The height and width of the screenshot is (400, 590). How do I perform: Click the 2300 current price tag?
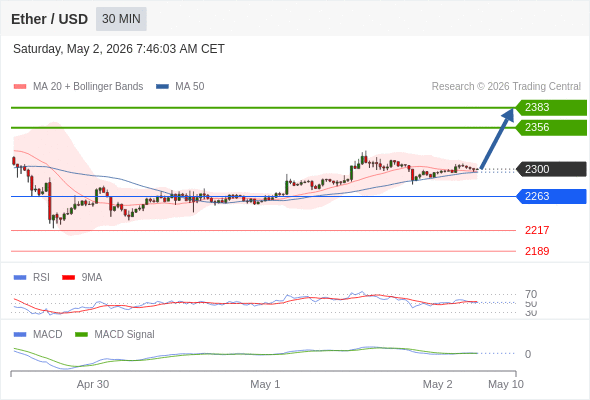coord(551,169)
